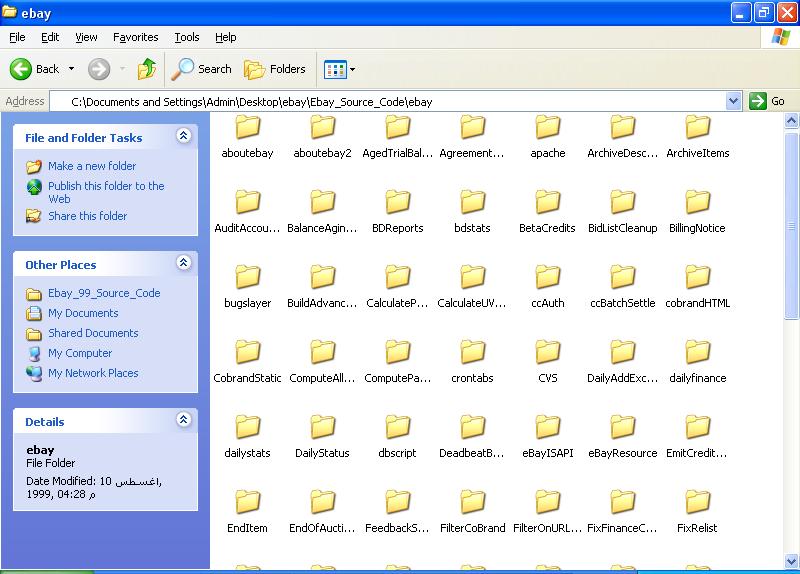Open the Views dropdown arrow
The width and height of the screenshot is (800, 574).
click(352, 70)
